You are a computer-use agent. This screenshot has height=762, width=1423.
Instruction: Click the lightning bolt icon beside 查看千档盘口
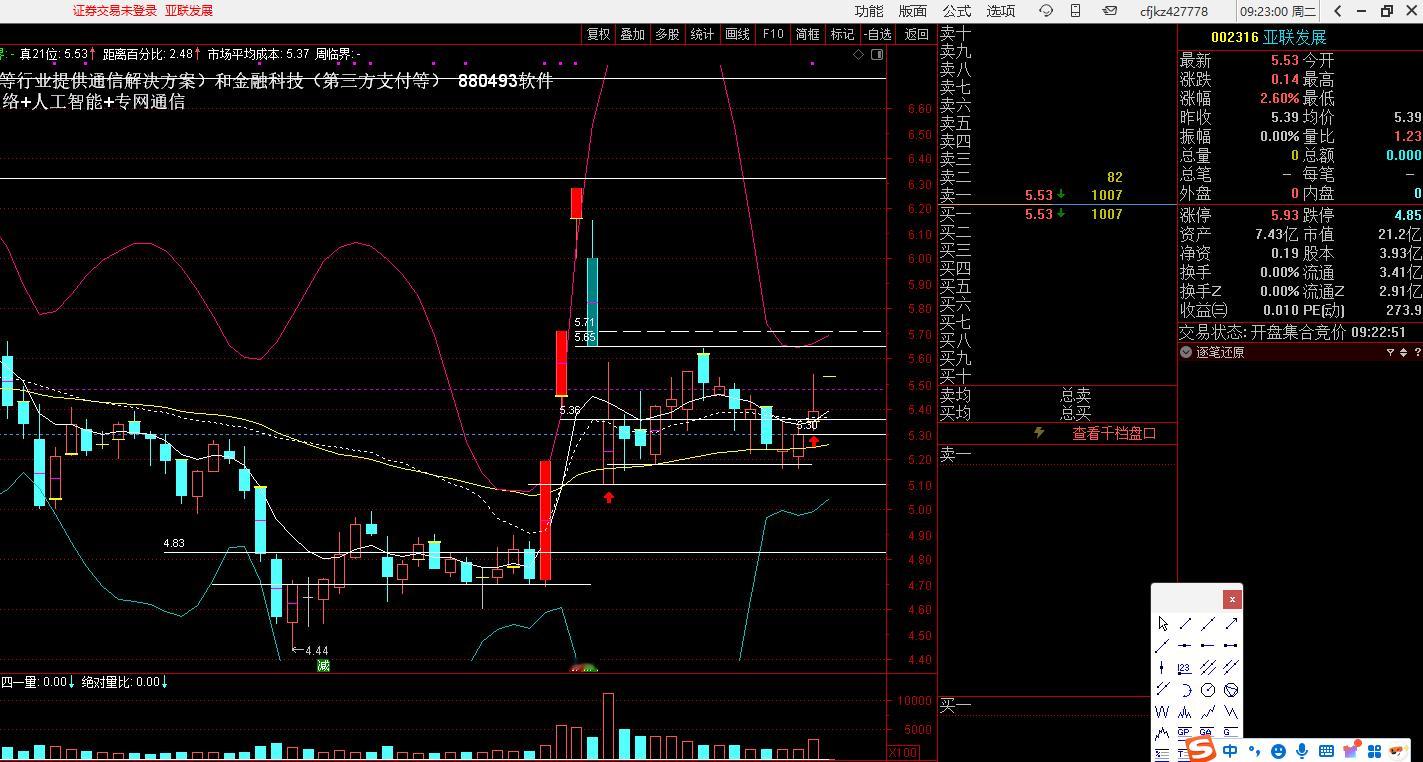[x=1039, y=433]
